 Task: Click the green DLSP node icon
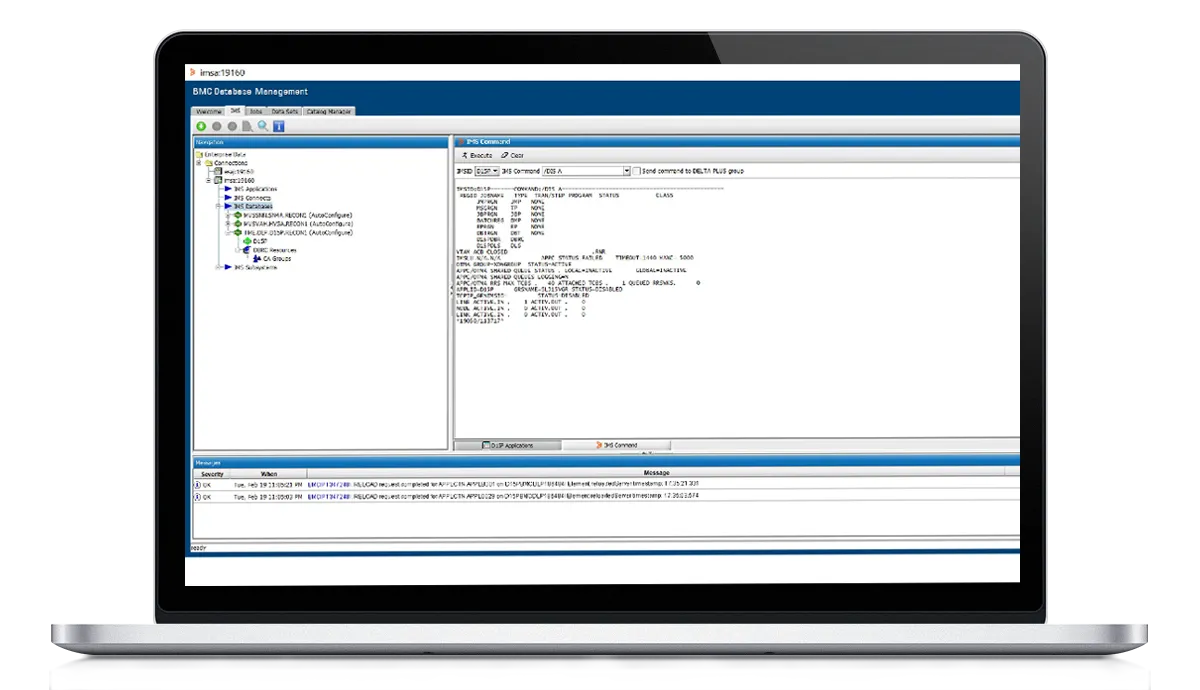[x=247, y=241]
